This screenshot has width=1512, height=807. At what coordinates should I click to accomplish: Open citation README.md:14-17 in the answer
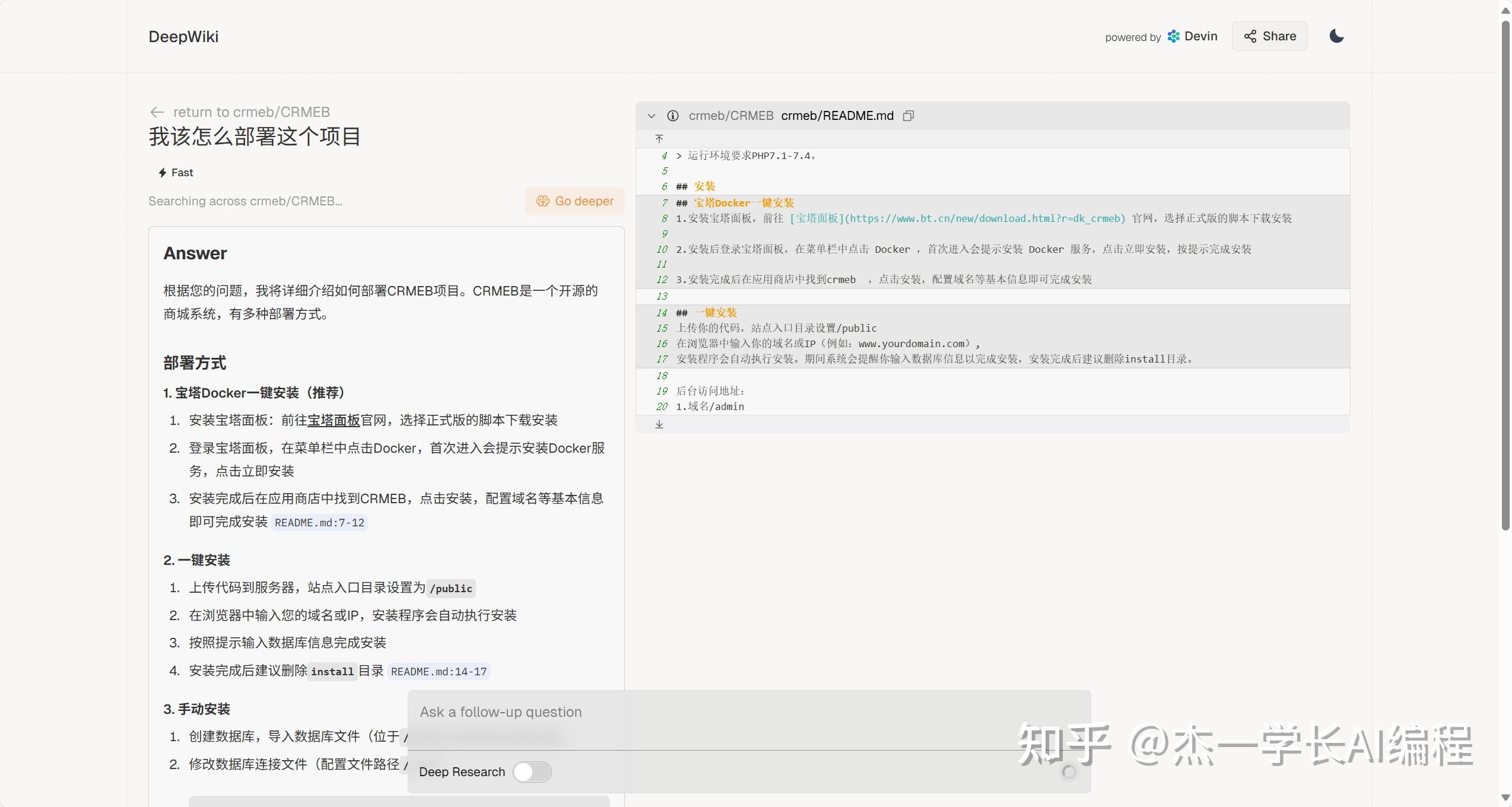pos(439,671)
